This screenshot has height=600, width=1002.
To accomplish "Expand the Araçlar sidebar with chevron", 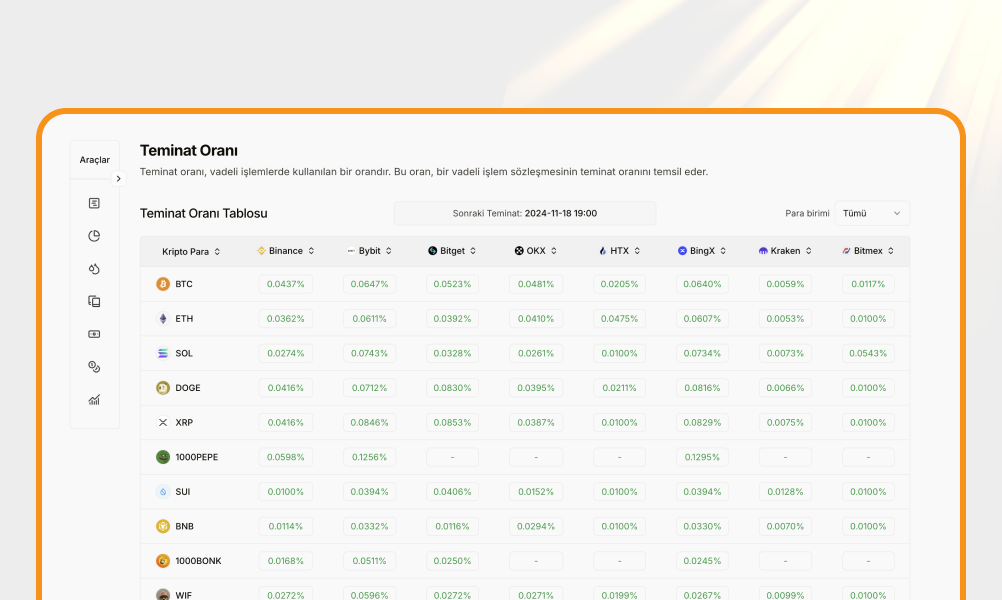I will click(118, 179).
